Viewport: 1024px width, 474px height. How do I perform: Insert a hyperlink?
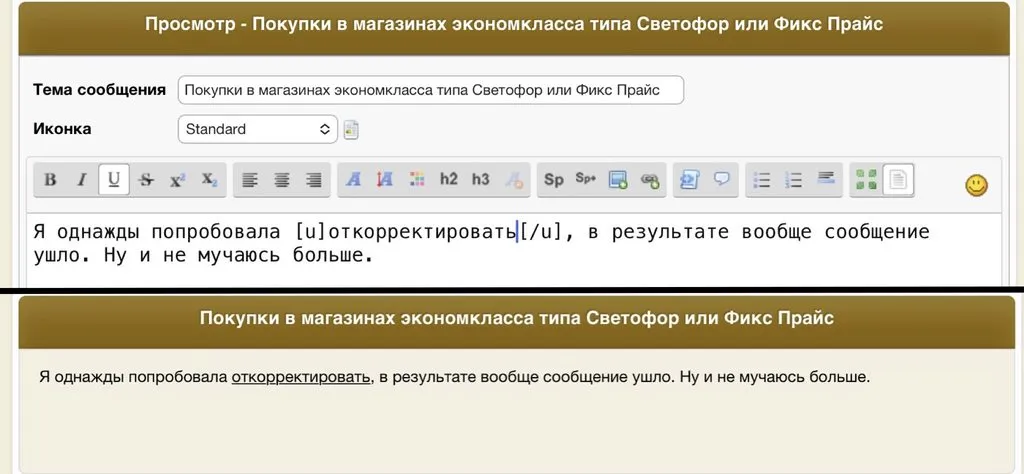pyautogui.click(x=650, y=180)
